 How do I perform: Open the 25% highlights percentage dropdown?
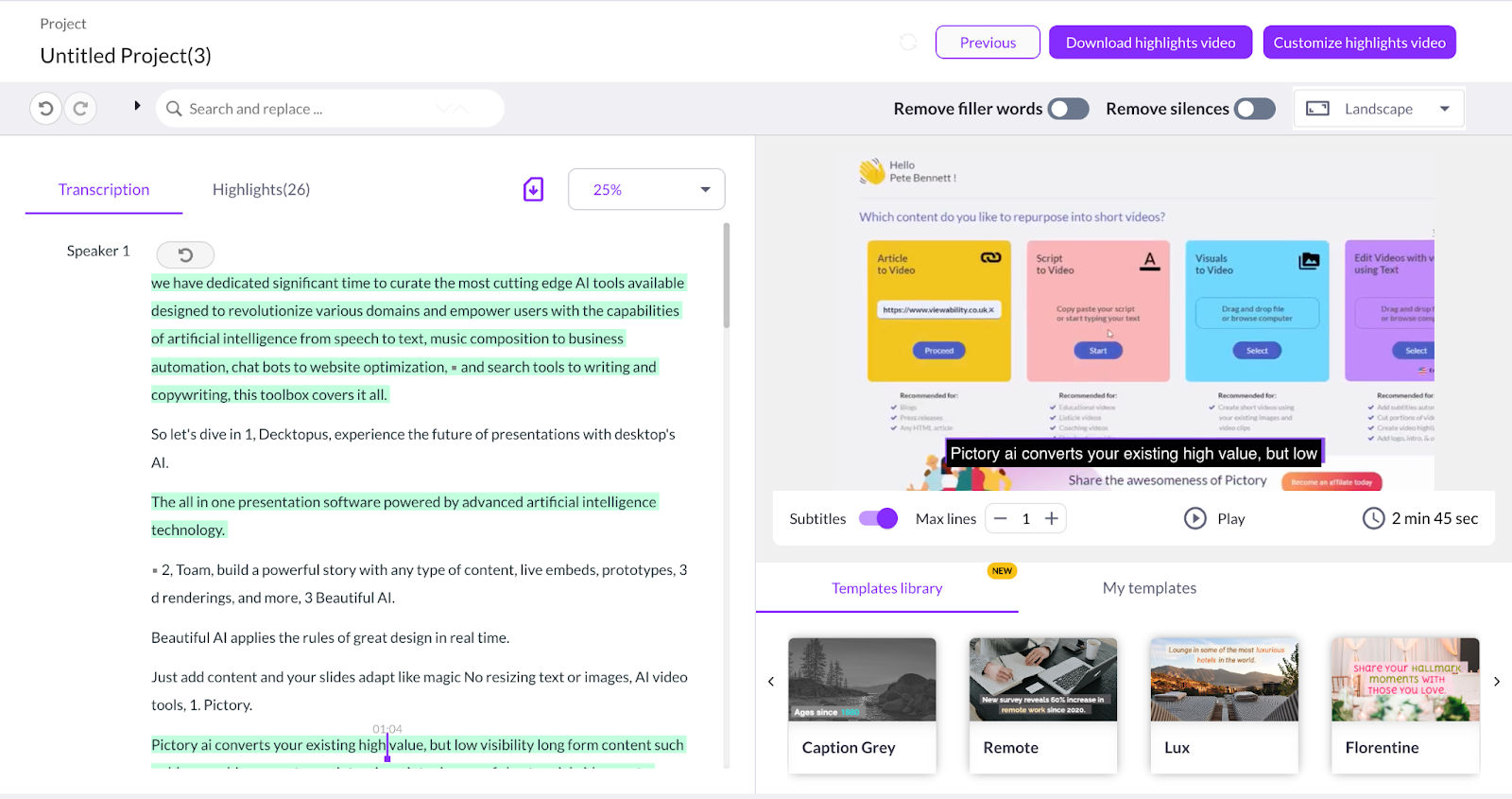646,189
